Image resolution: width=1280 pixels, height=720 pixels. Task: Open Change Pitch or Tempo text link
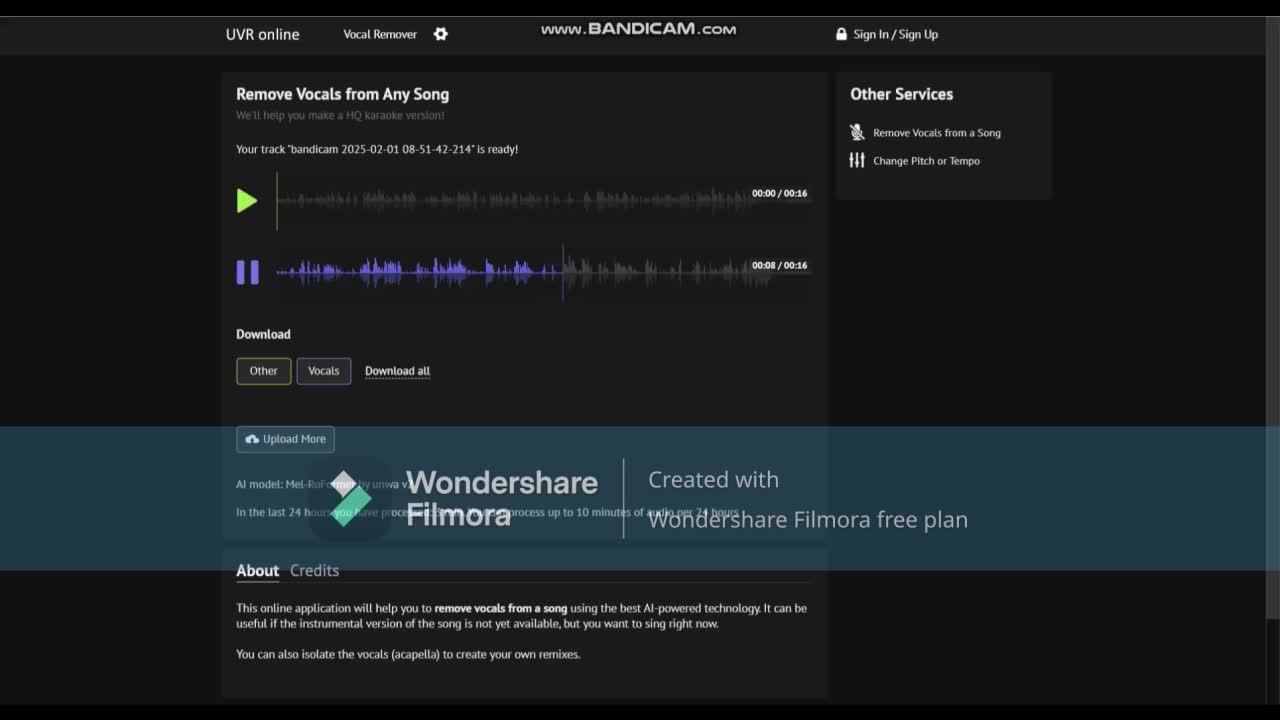point(926,161)
